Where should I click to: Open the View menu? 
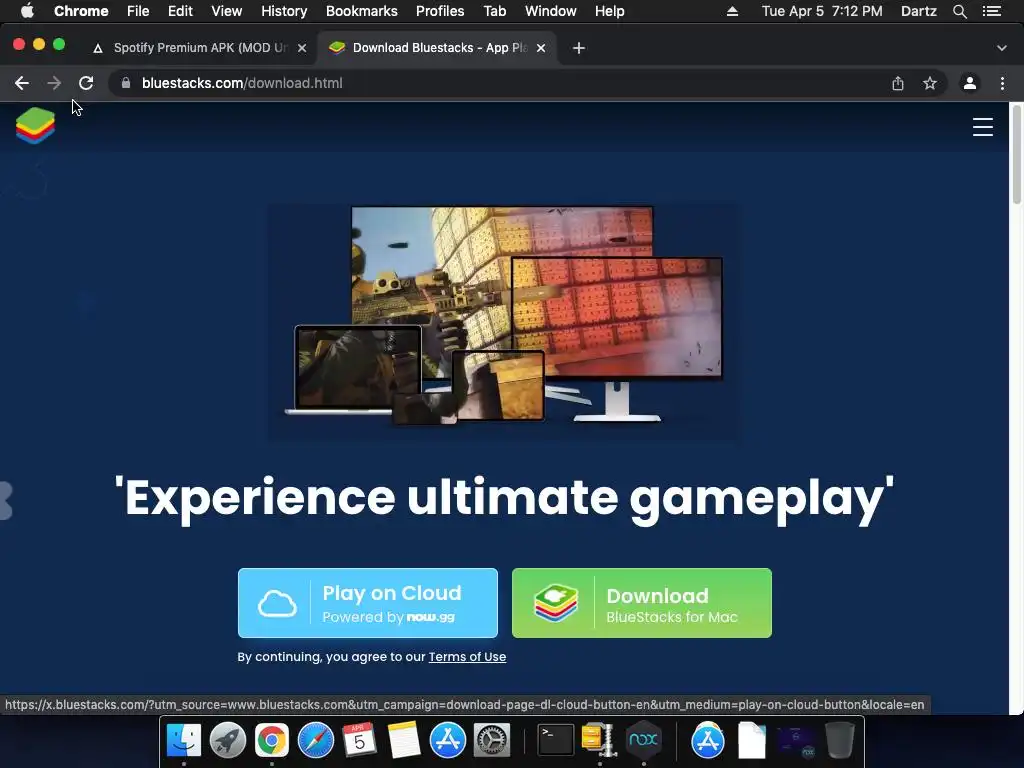coord(227,11)
